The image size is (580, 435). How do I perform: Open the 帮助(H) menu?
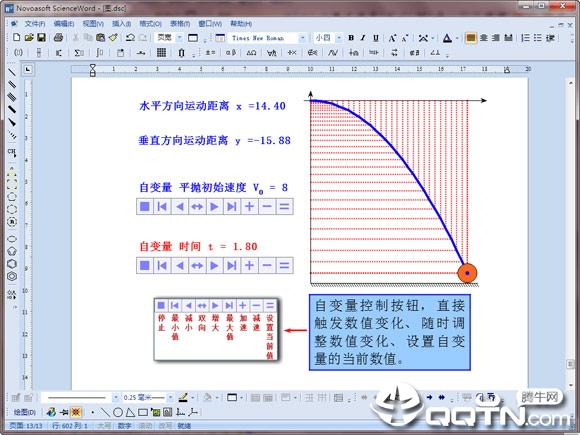pyautogui.click(x=241, y=24)
